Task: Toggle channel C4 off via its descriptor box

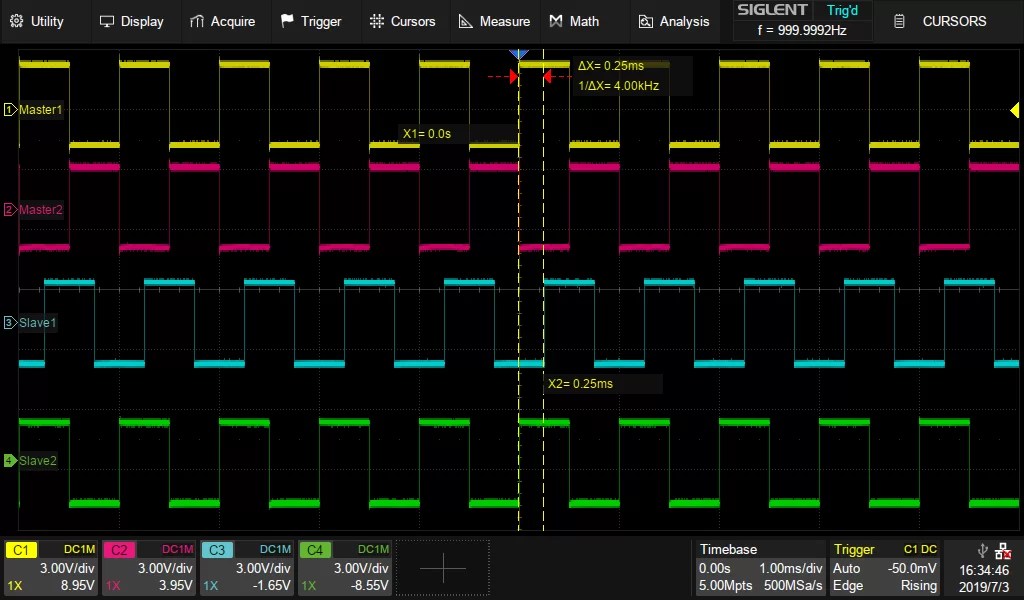Action: point(344,567)
